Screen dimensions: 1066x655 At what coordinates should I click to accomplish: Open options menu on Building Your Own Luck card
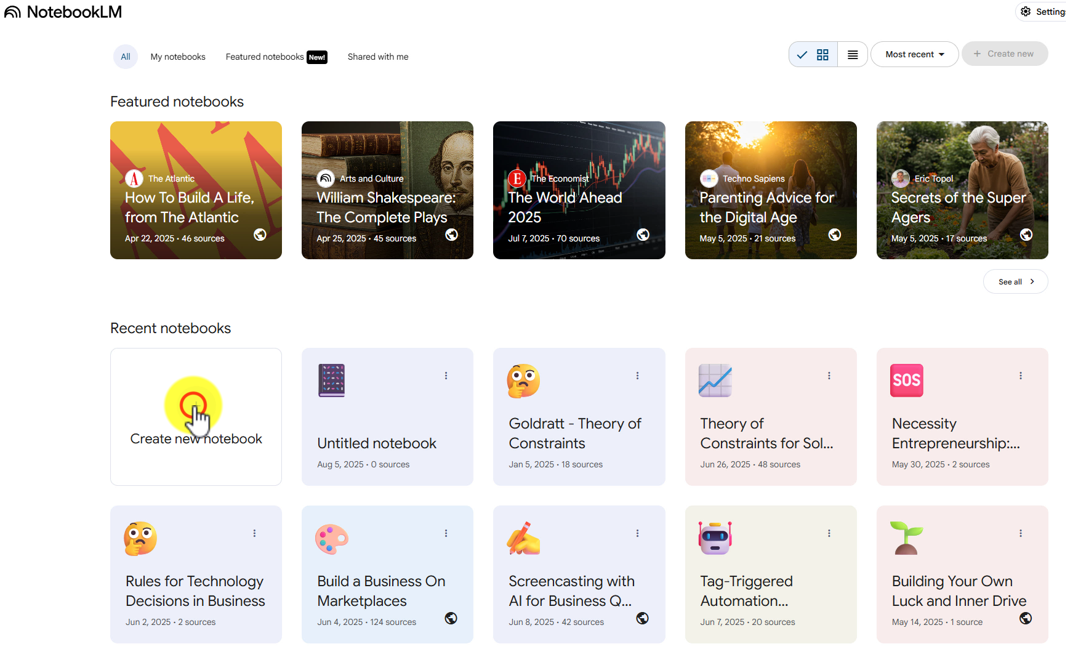[x=1020, y=533]
